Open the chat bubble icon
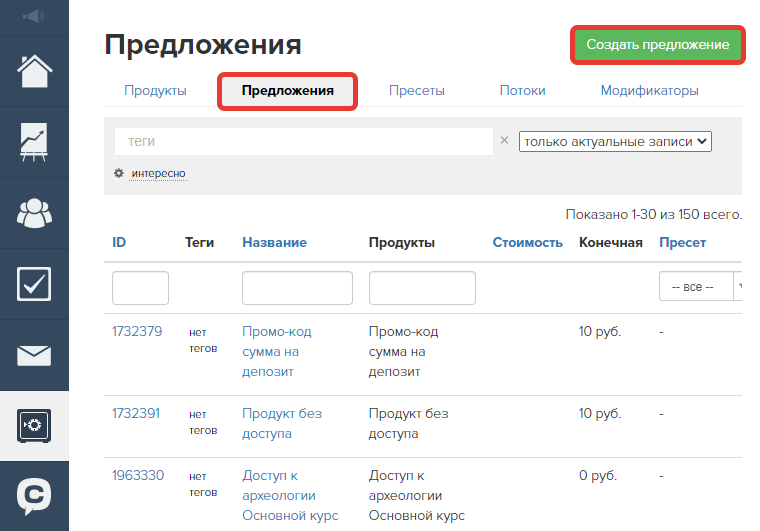Viewport: 760px width, 531px height. click(x=34, y=496)
